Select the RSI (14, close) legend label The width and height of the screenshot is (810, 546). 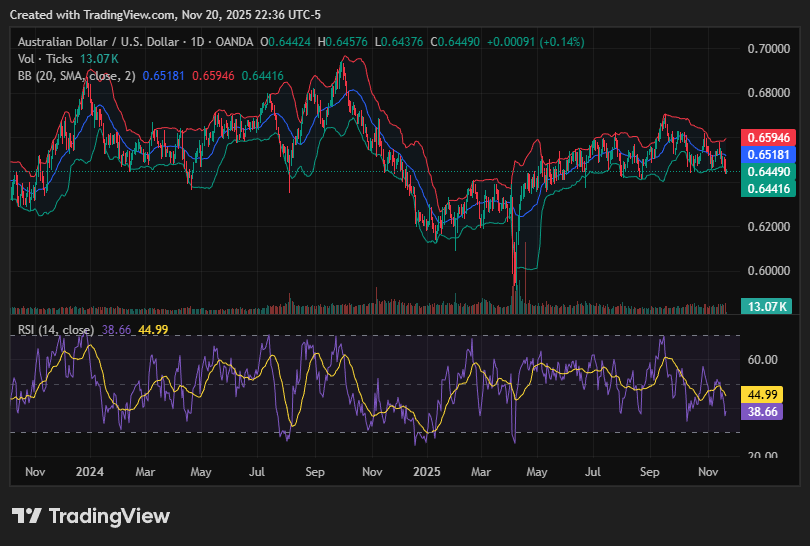pyautogui.click(x=56, y=330)
